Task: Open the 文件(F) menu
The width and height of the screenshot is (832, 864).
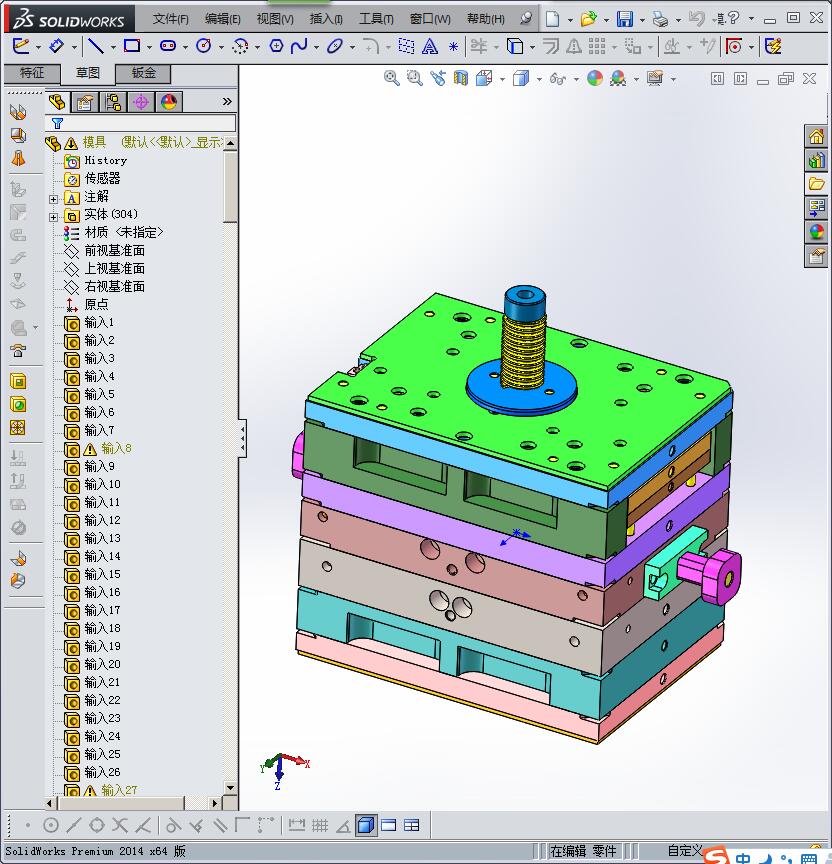Action: [x=171, y=19]
